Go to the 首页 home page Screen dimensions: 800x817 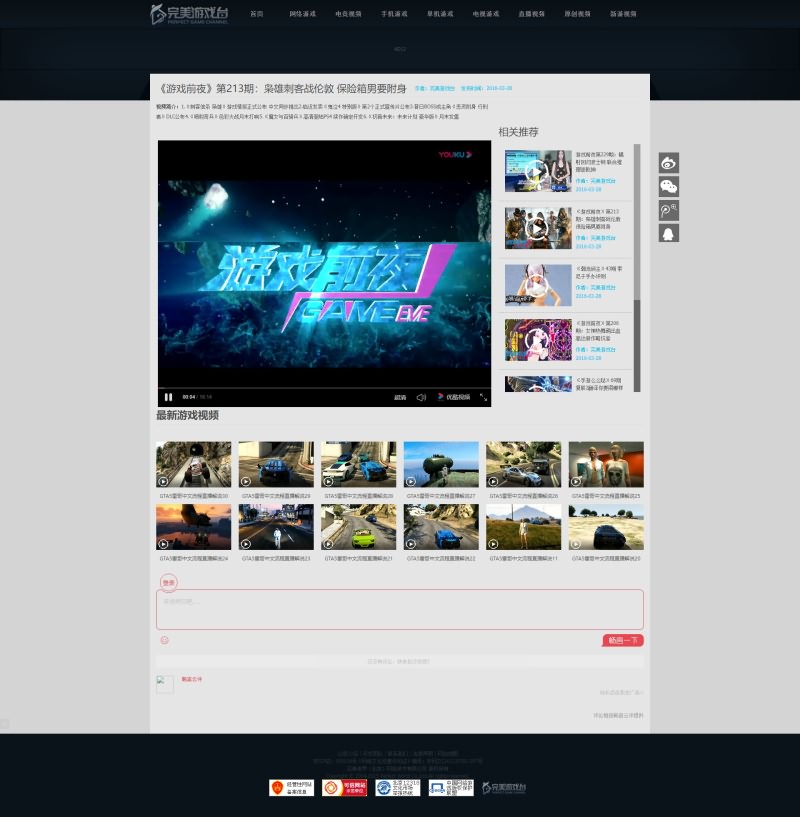tap(256, 14)
